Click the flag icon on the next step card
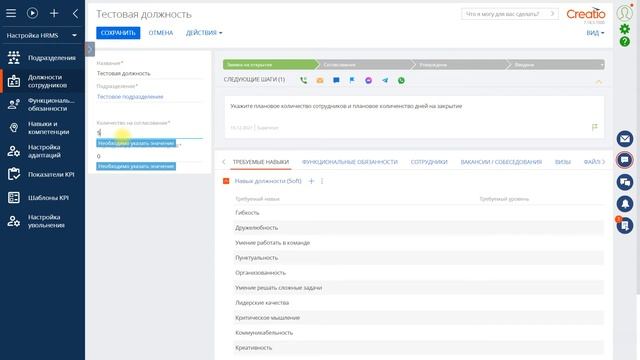 click(x=595, y=127)
